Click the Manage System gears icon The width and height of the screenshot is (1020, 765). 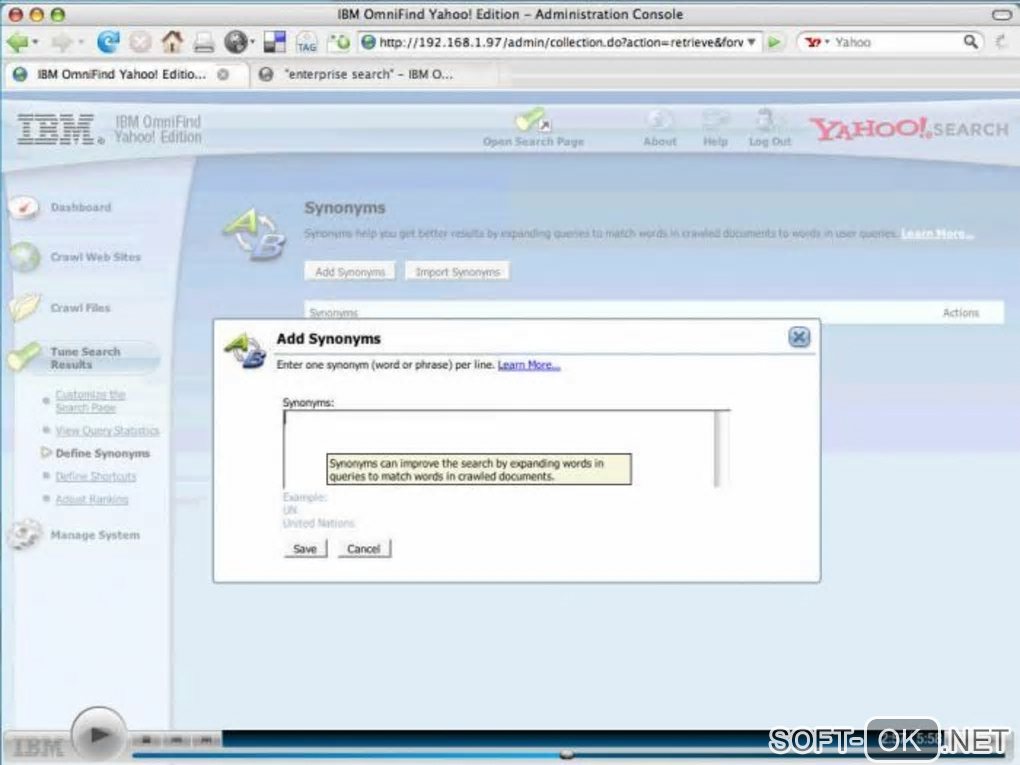[x=25, y=534]
